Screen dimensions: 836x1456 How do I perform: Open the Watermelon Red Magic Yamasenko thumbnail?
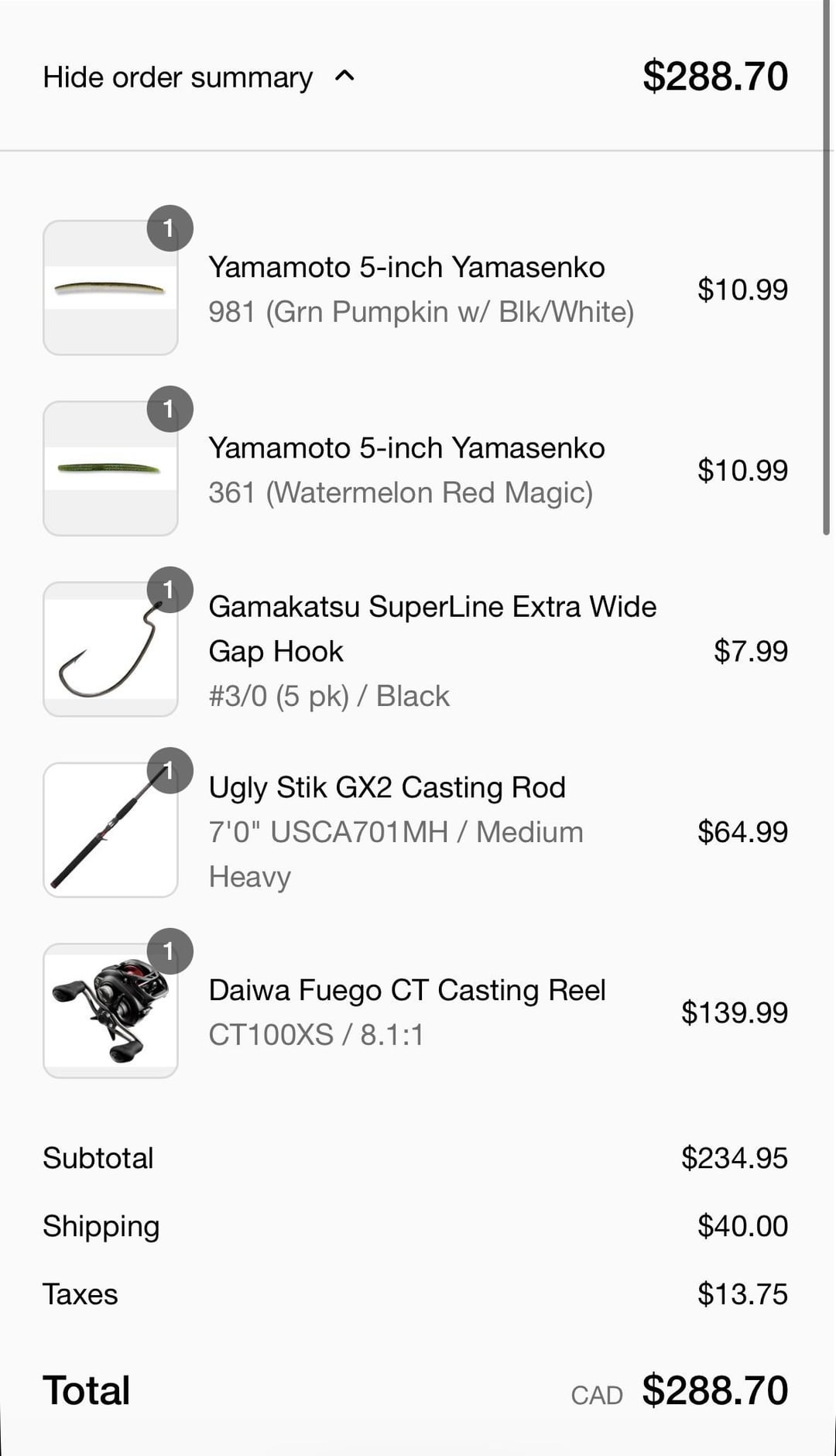pyautogui.click(x=110, y=469)
